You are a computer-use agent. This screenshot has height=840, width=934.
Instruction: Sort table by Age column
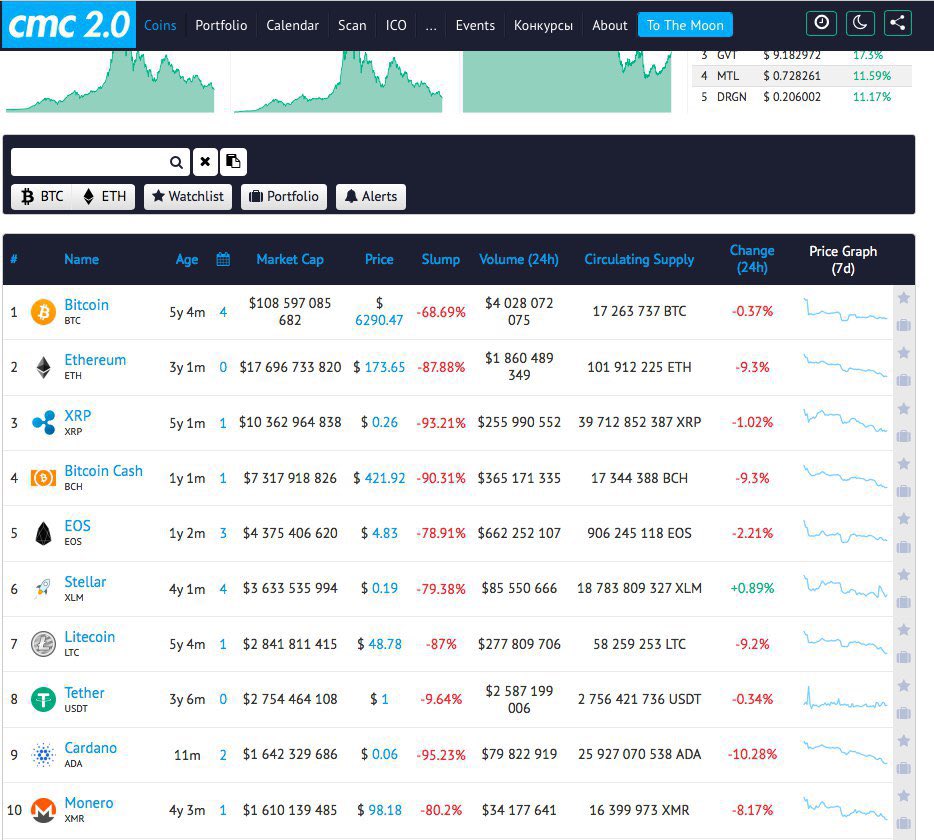[187, 260]
